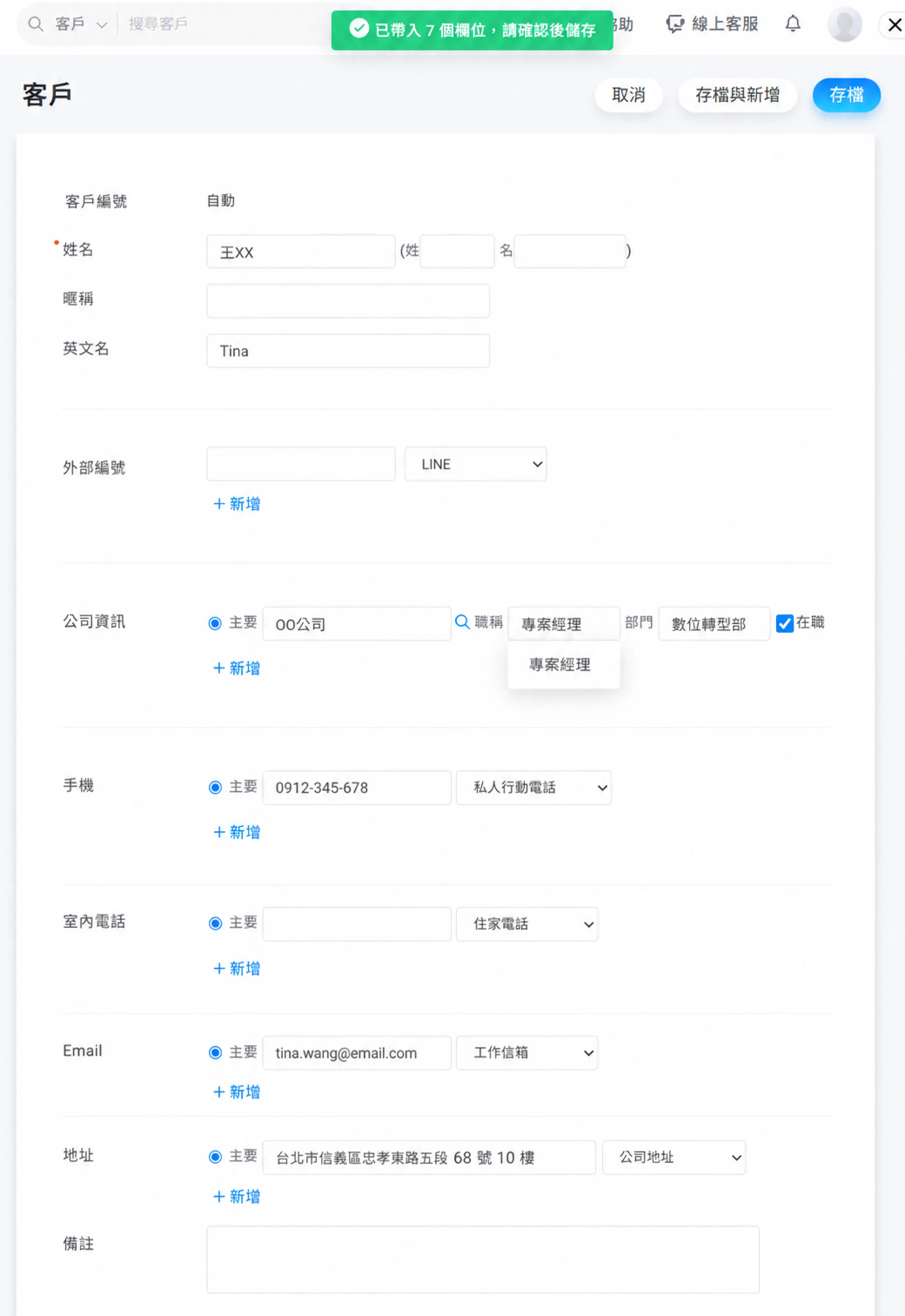Click + 新增 under 地址
The width and height of the screenshot is (905, 1316).
(236, 1196)
